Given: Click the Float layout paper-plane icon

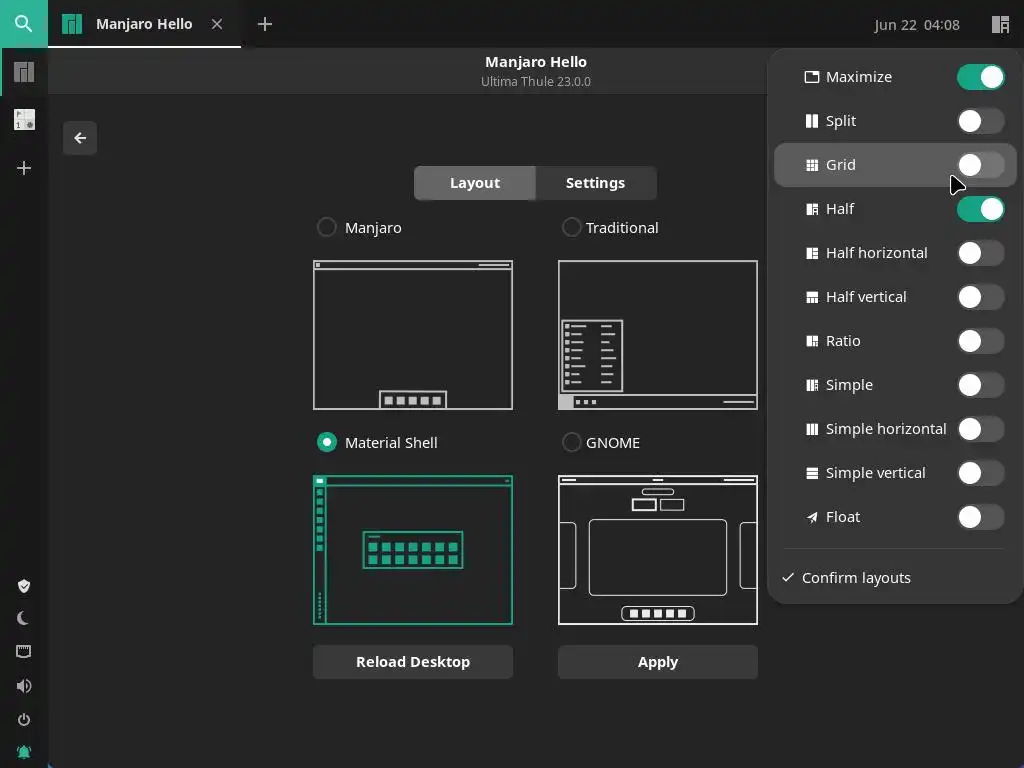Looking at the screenshot, I should (x=812, y=517).
